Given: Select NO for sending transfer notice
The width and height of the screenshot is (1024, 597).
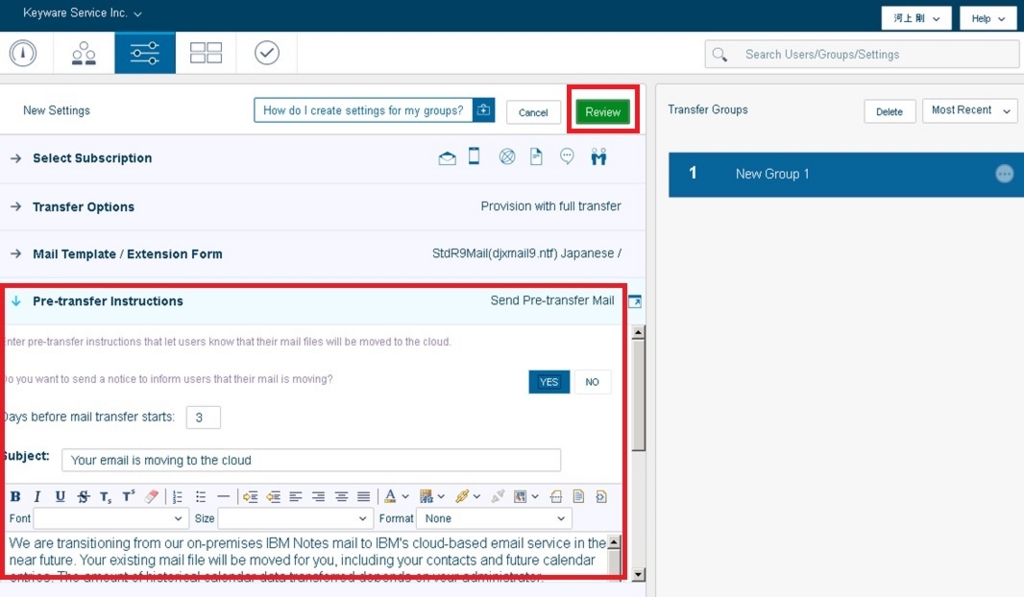Looking at the screenshot, I should (592, 382).
